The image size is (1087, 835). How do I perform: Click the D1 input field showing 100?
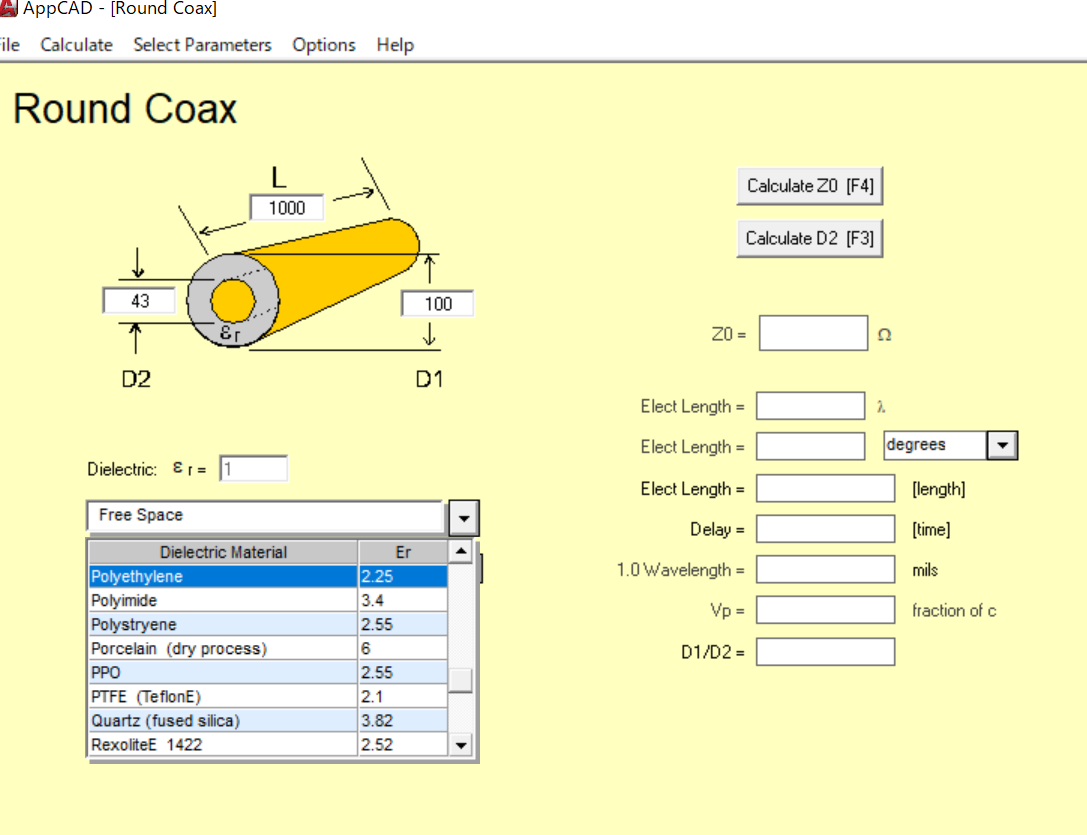[438, 304]
